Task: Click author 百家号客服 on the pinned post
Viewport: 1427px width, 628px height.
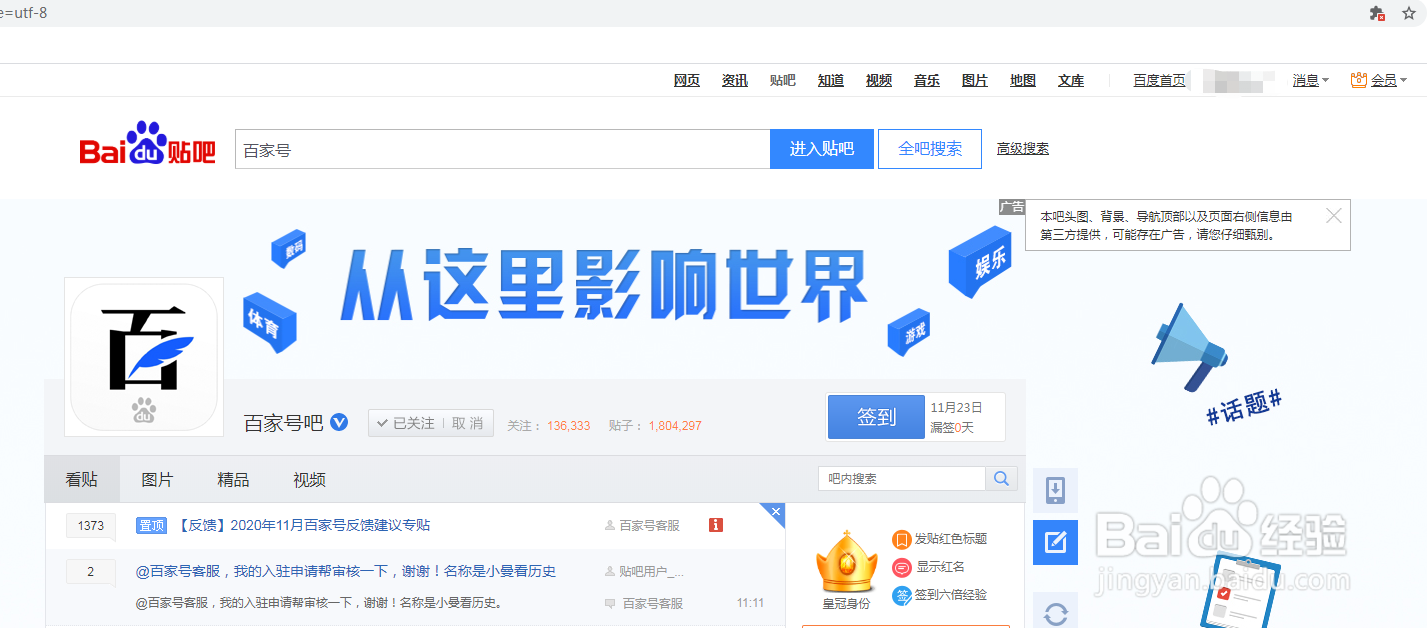Action: pyautogui.click(x=649, y=525)
